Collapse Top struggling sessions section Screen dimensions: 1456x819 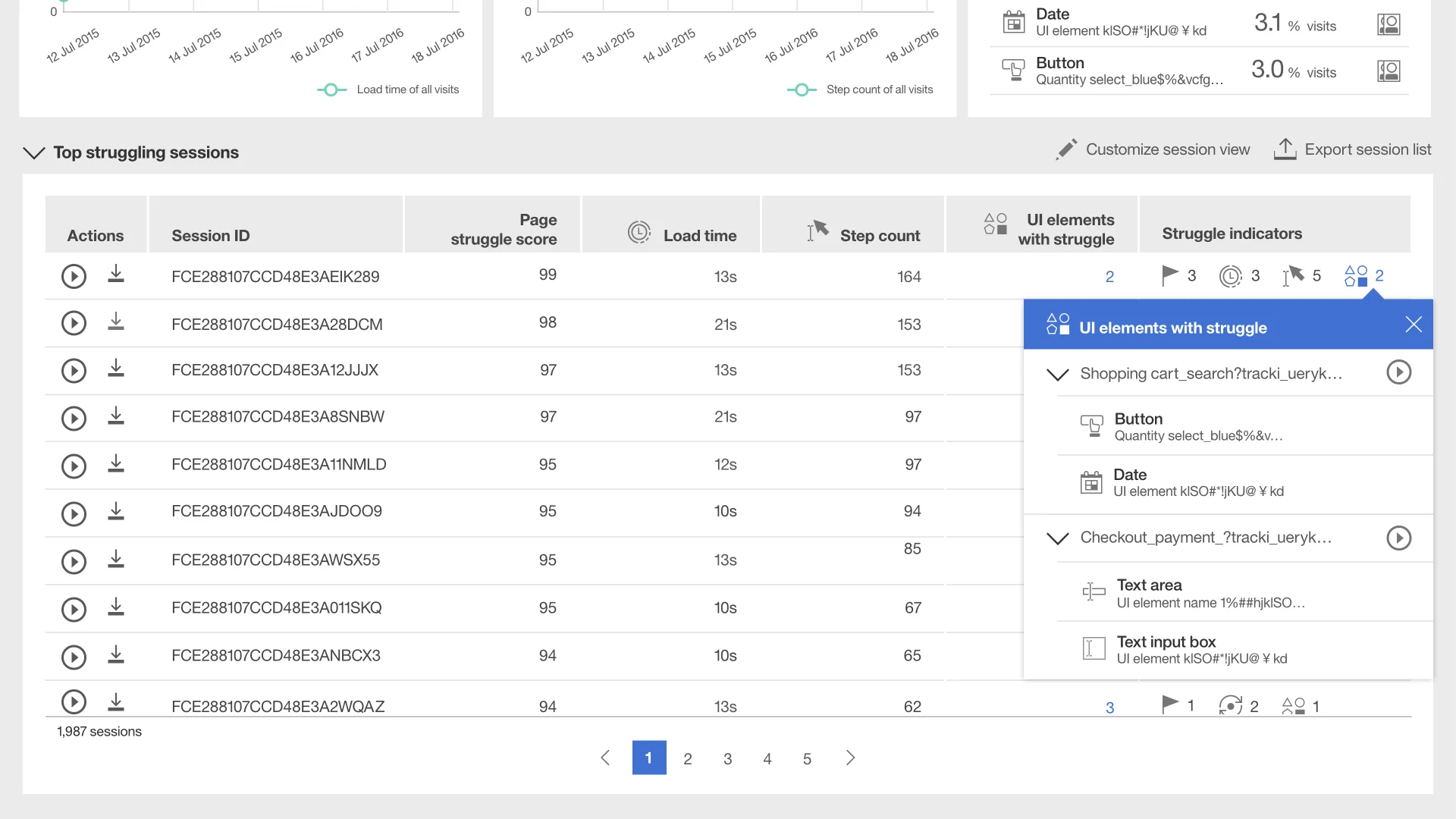click(x=34, y=152)
